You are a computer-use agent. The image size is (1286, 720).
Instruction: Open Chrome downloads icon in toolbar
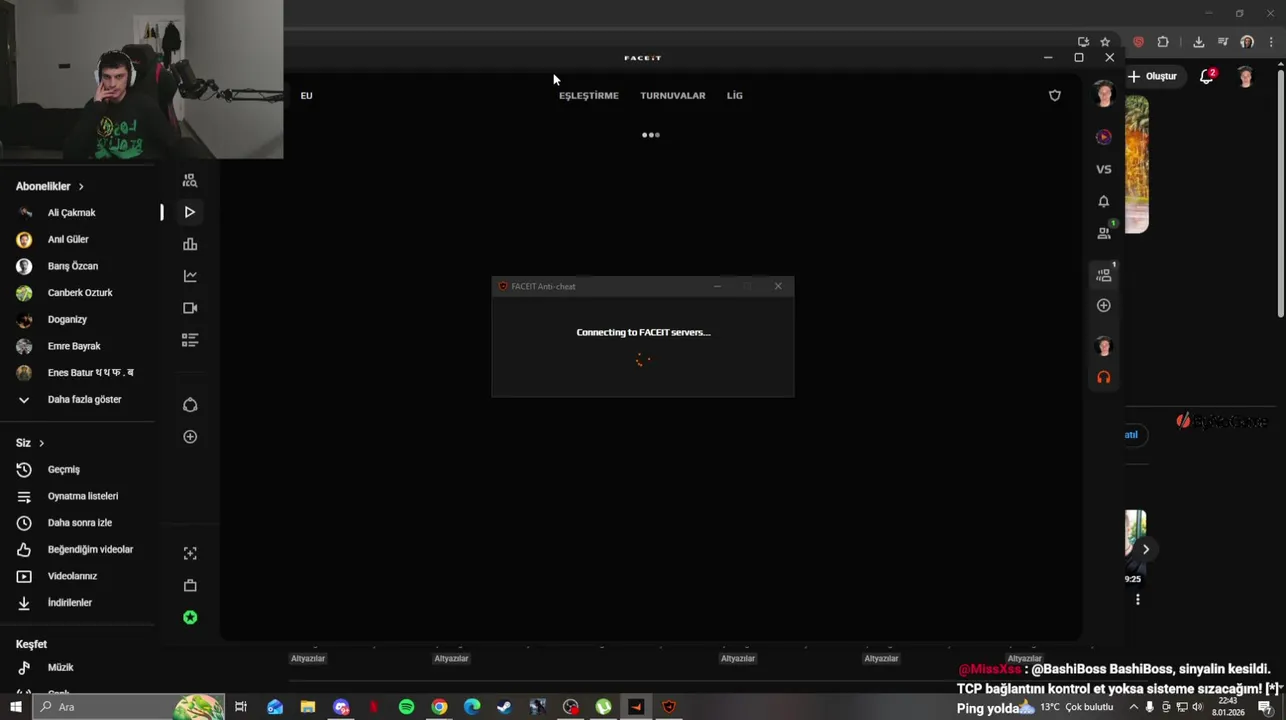1198,42
